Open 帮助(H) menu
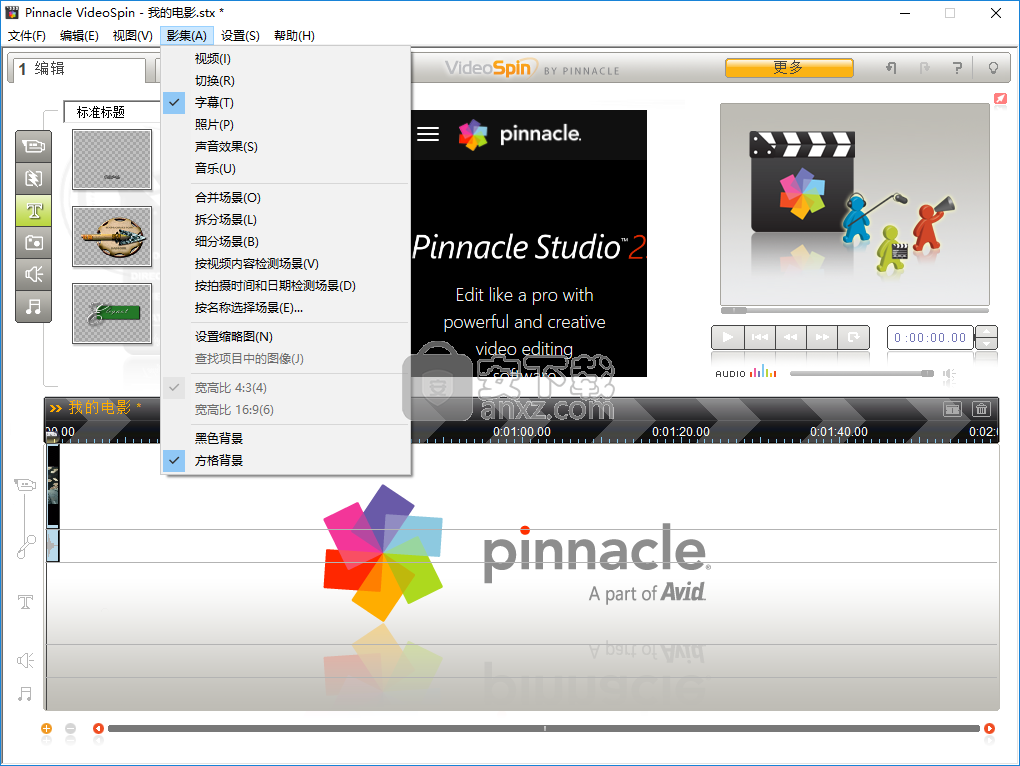 [x=294, y=36]
